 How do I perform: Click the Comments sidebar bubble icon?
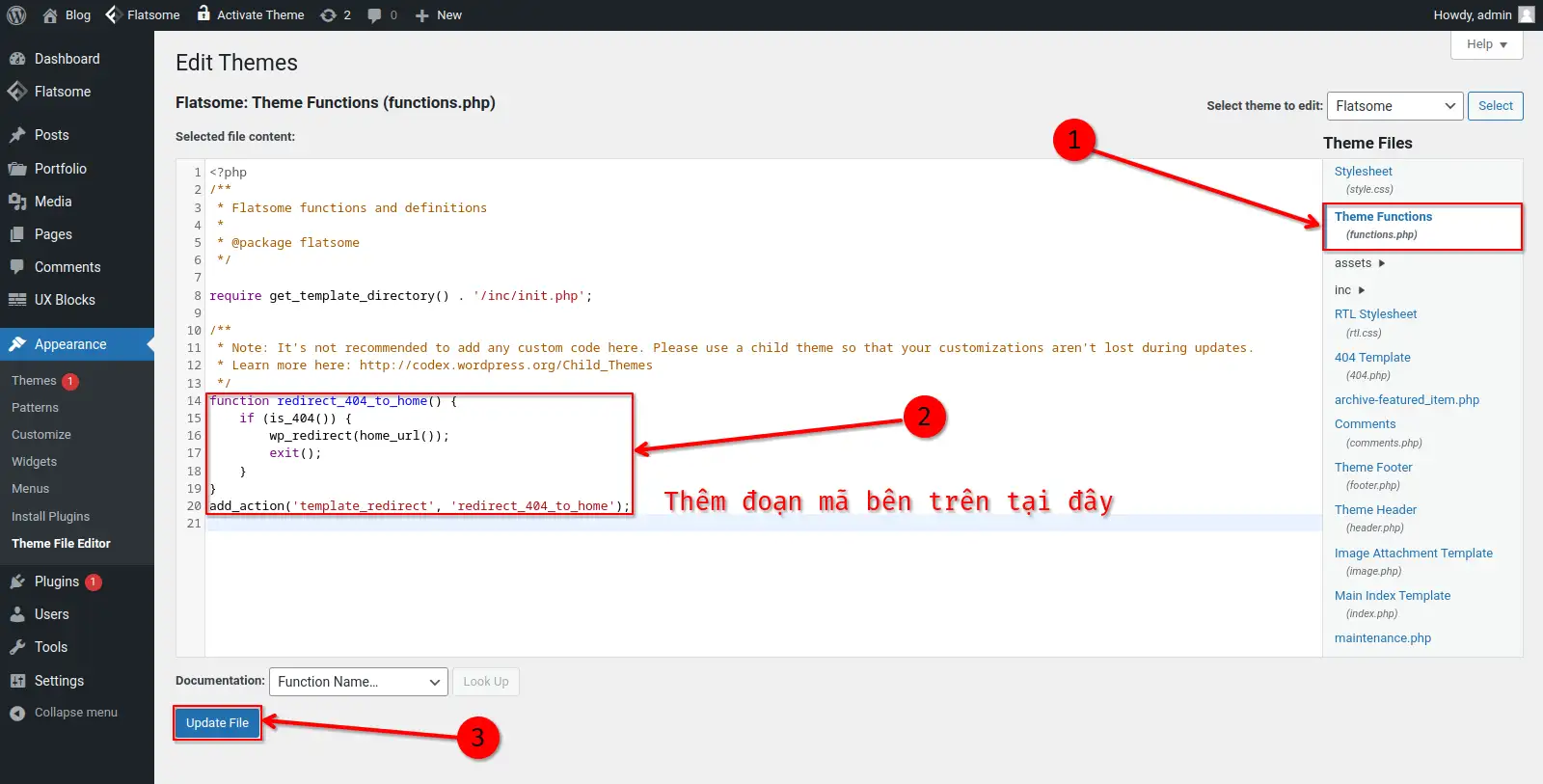17,267
